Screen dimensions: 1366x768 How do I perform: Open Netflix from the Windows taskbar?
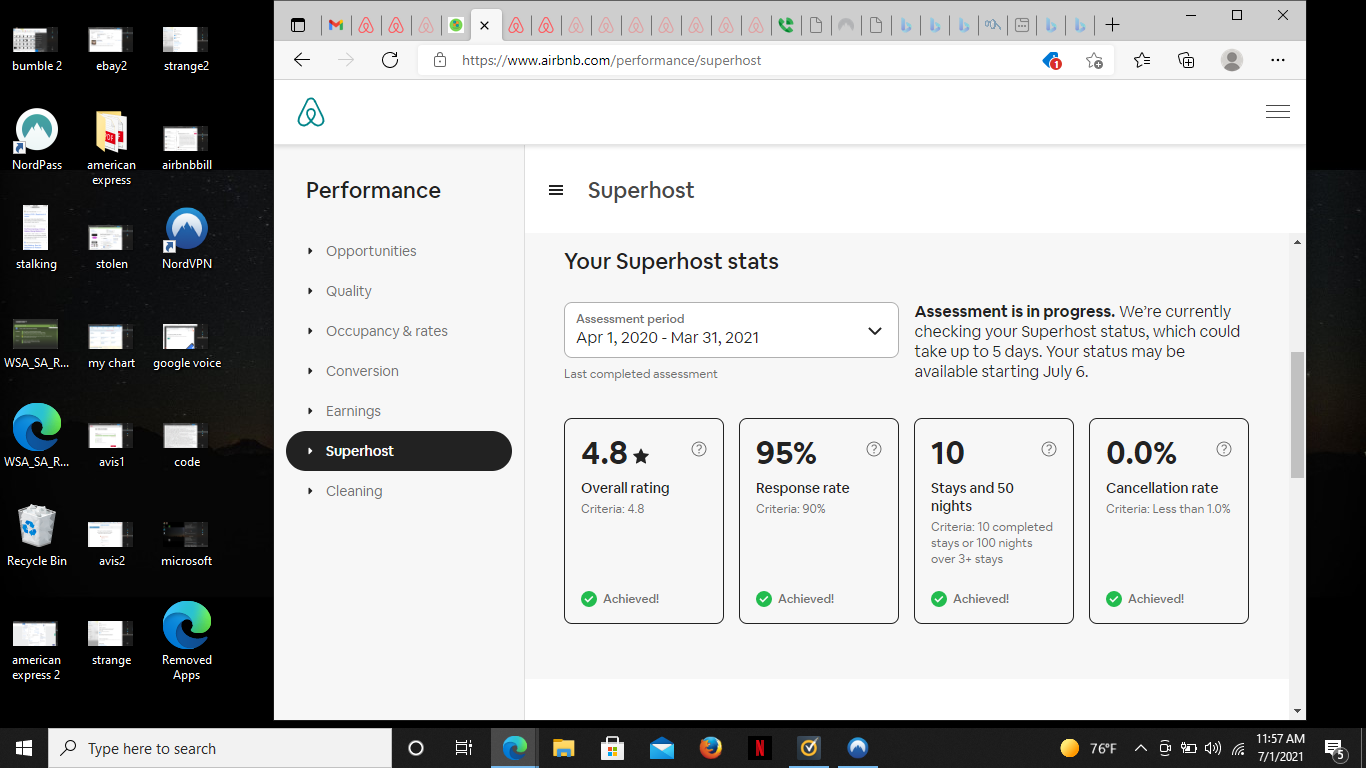click(x=759, y=748)
